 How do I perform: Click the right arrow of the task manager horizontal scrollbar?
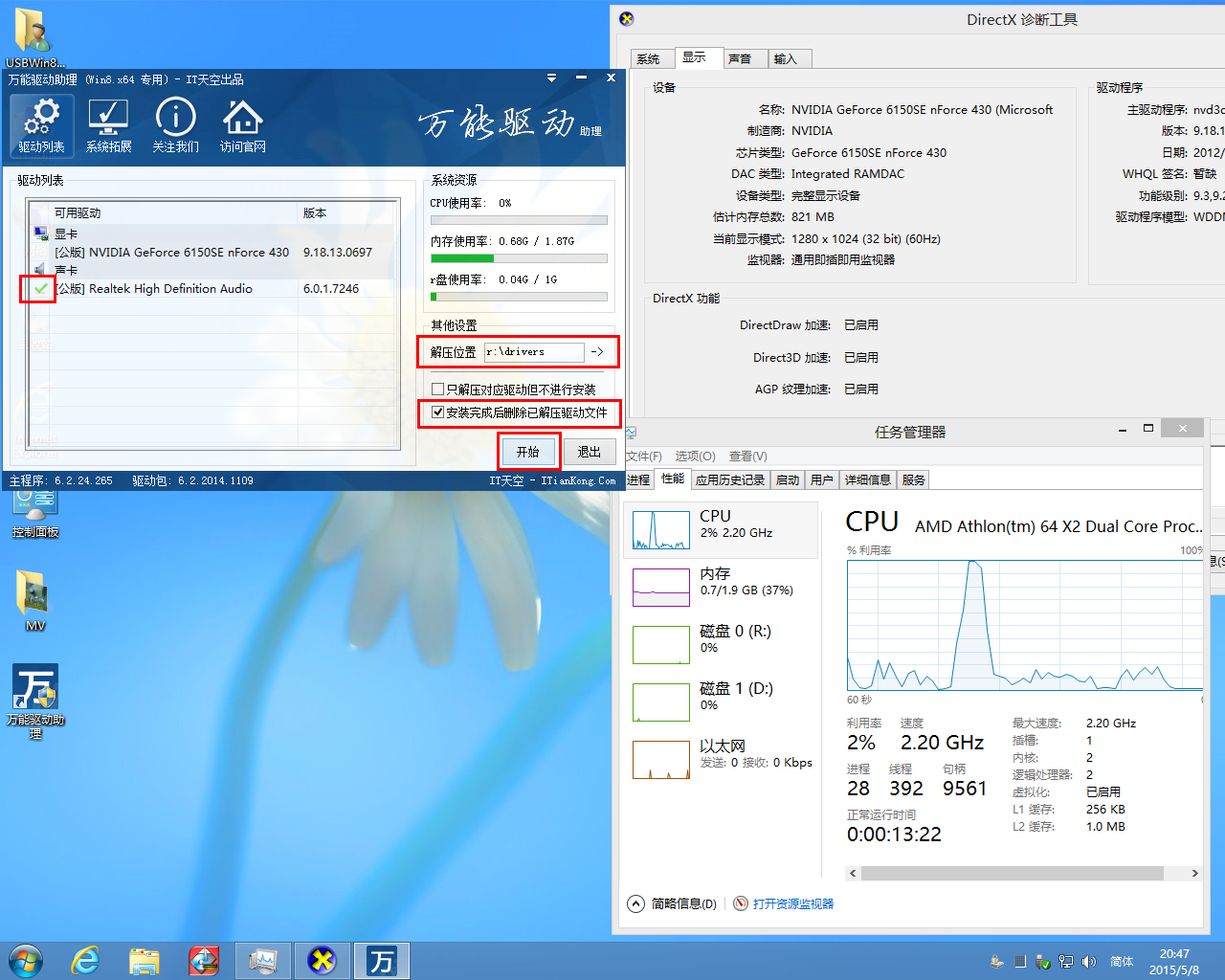coord(1194,873)
